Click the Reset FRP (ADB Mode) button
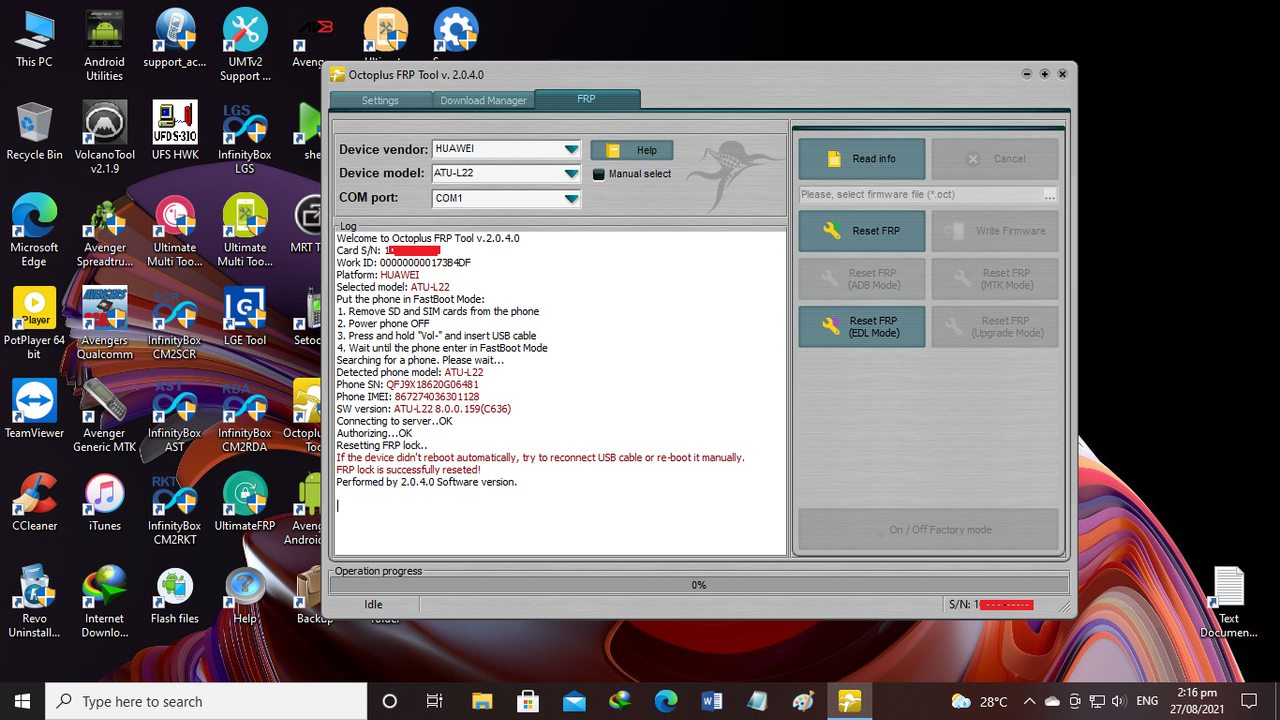1280x720 pixels. tap(861, 278)
